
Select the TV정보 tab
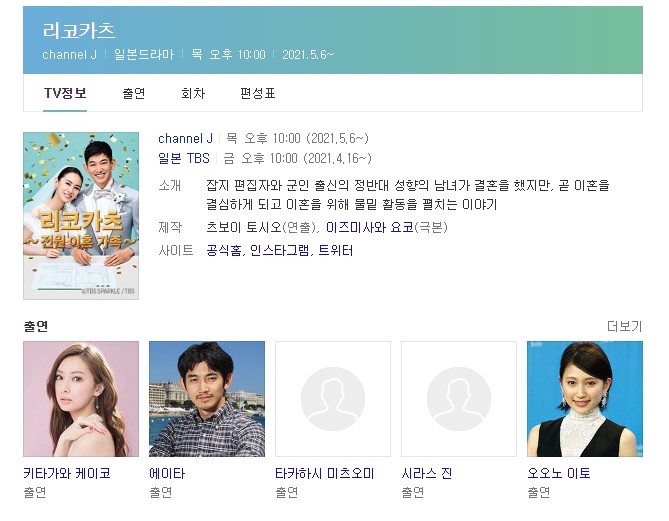pyautogui.click(x=65, y=93)
